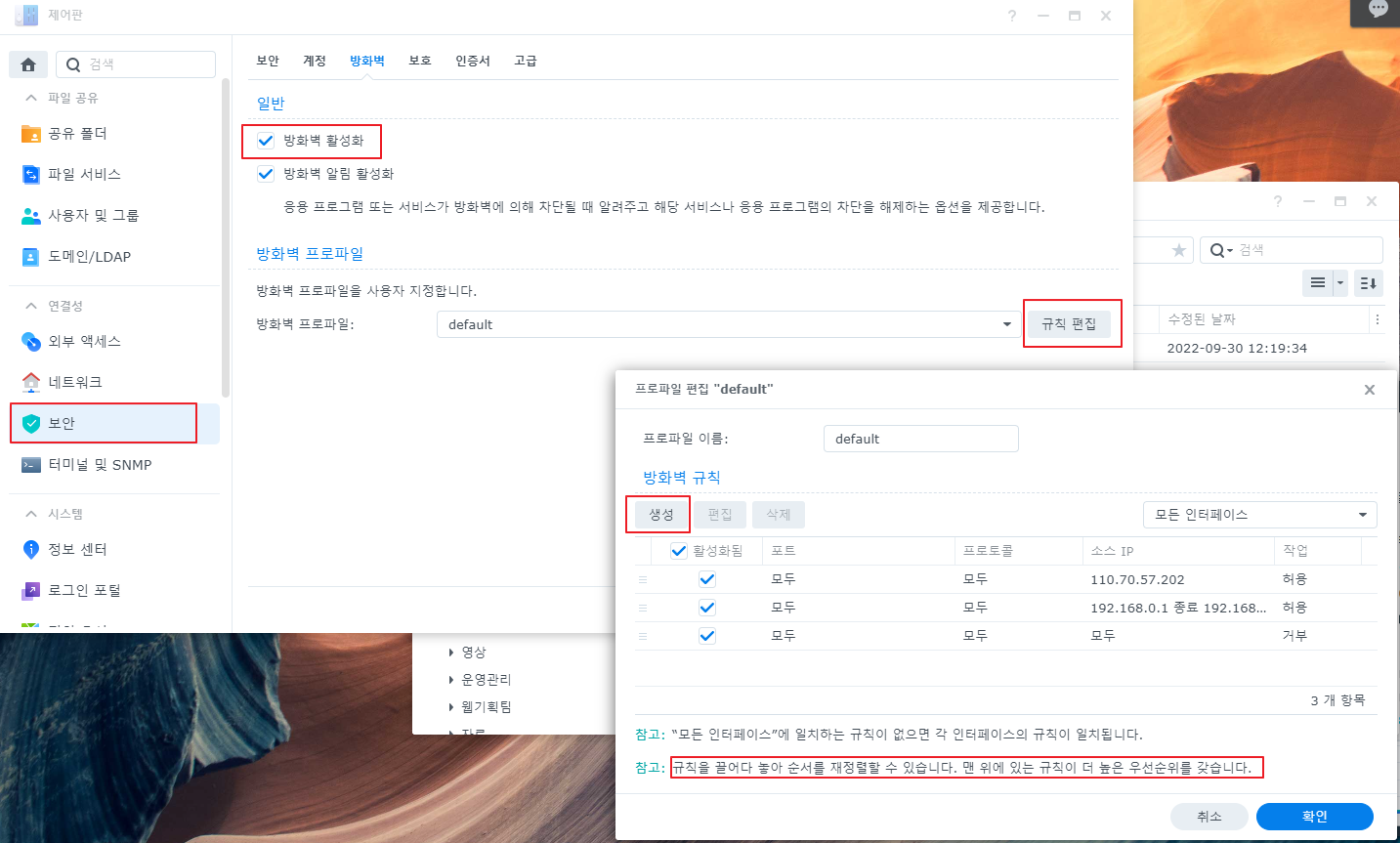Expand the 웹기획팀 folder tree item
Viewport: 1400px width, 843px height.
point(450,706)
